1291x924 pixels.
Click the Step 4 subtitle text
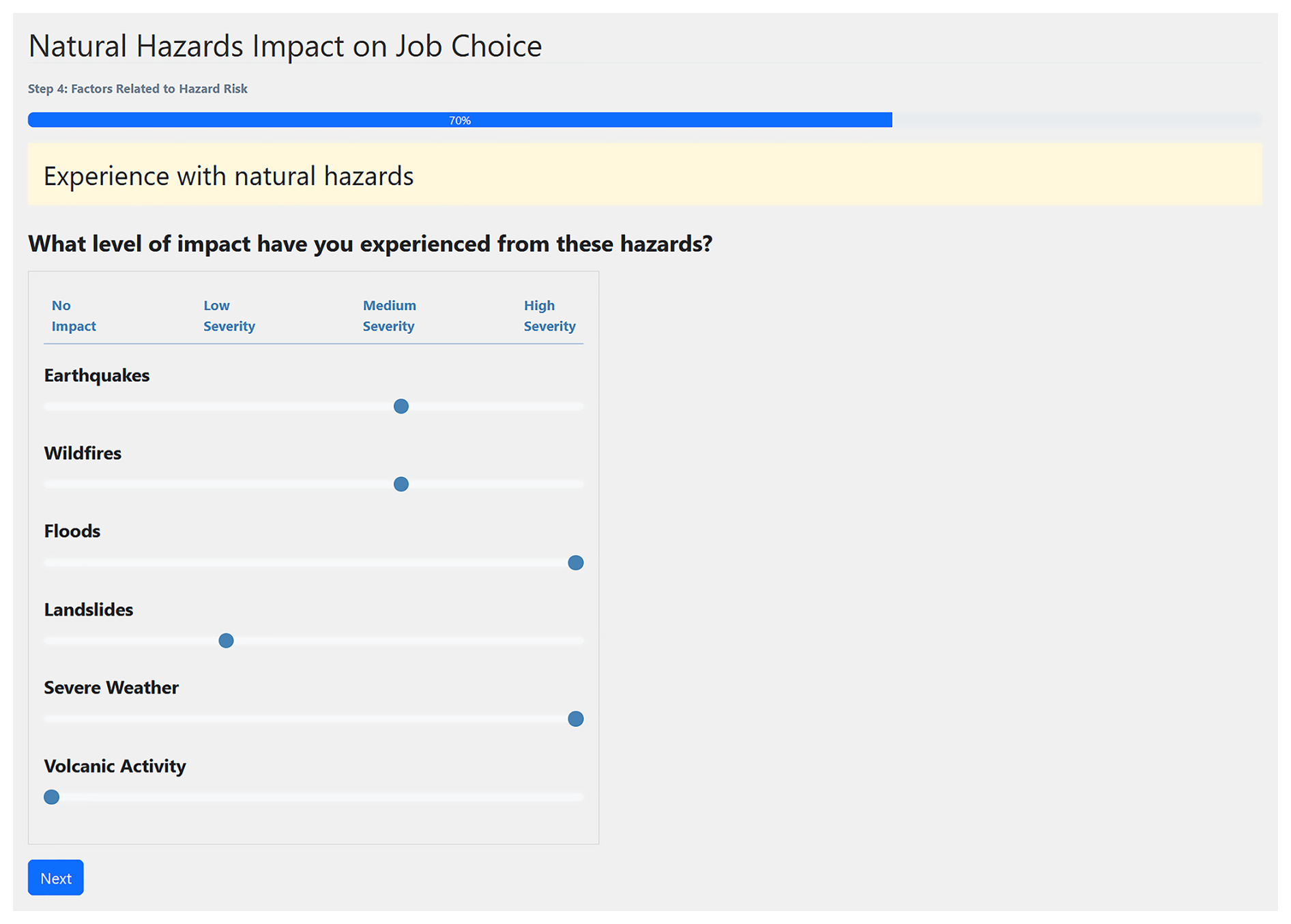[x=138, y=89]
